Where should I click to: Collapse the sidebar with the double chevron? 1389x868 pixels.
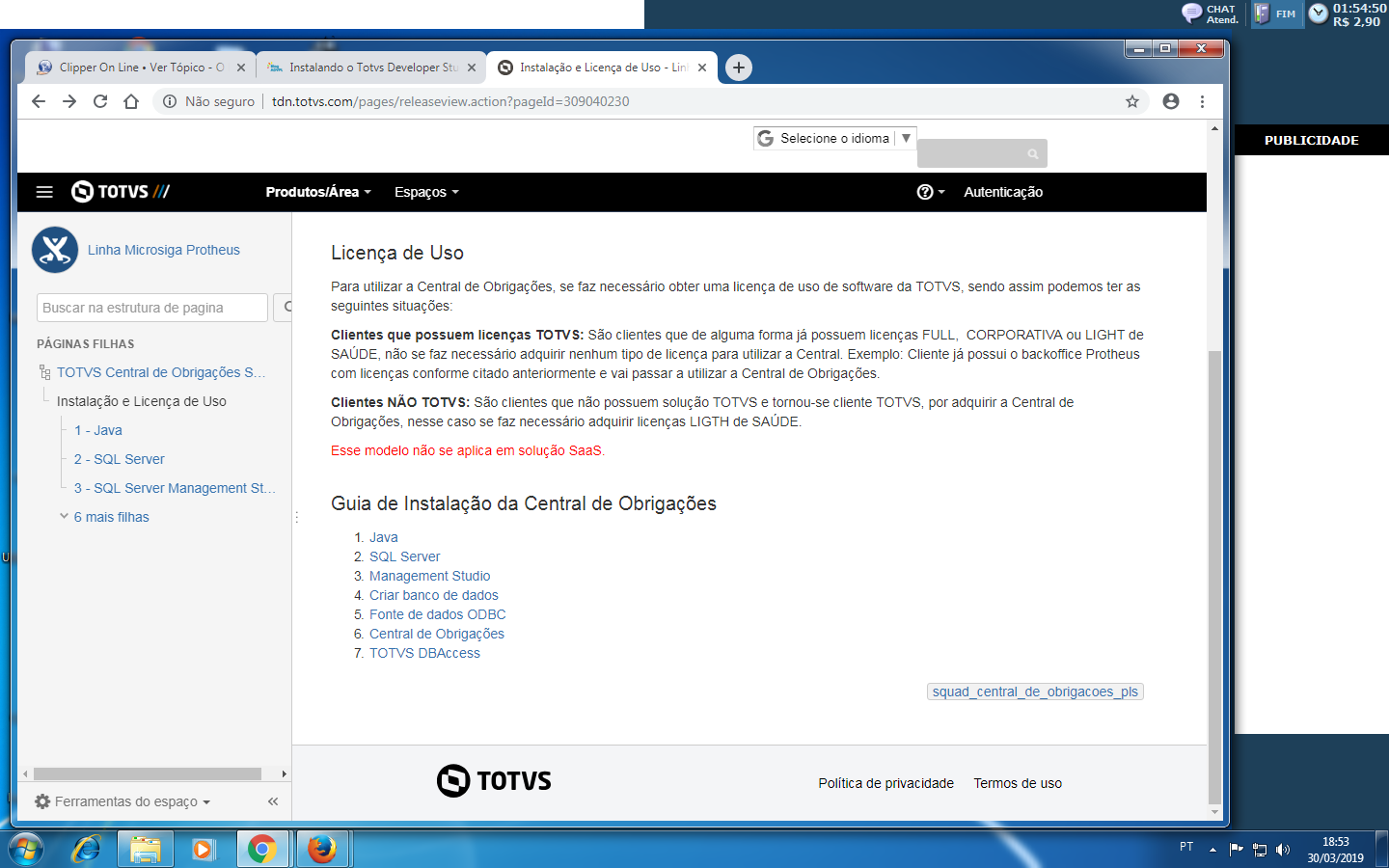tap(273, 801)
